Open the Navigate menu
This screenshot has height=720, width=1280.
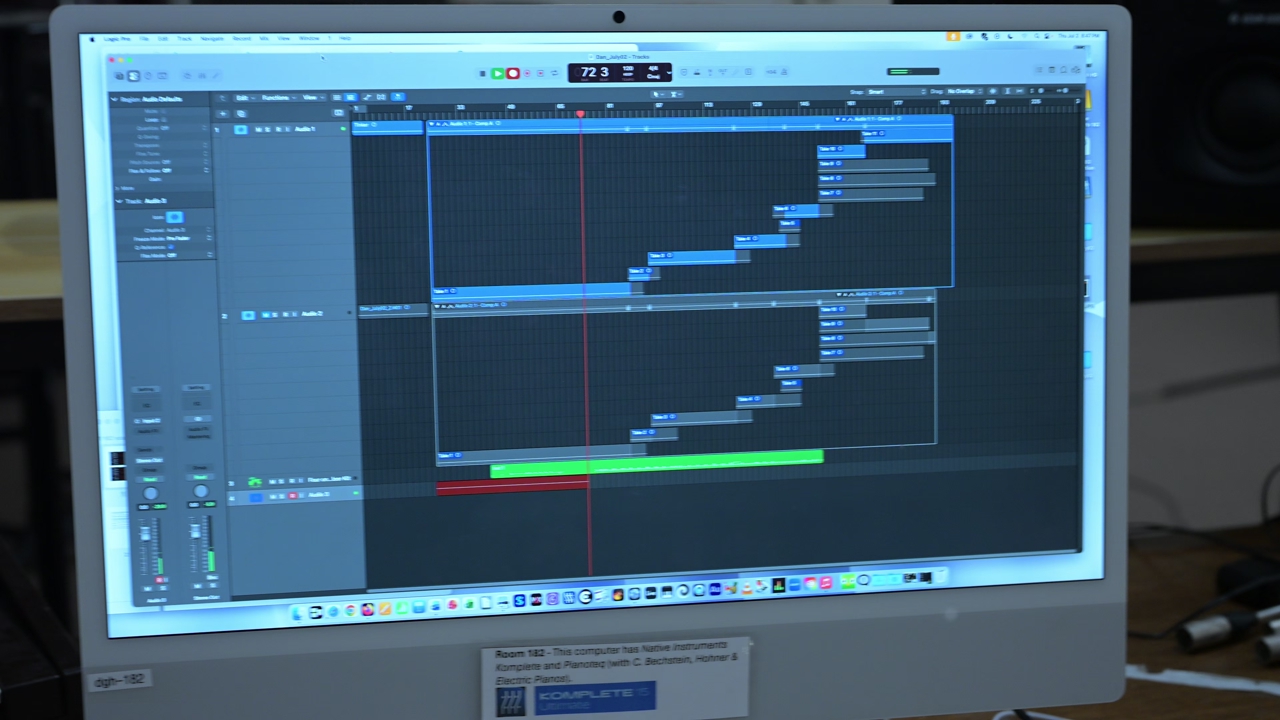click(x=212, y=38)
